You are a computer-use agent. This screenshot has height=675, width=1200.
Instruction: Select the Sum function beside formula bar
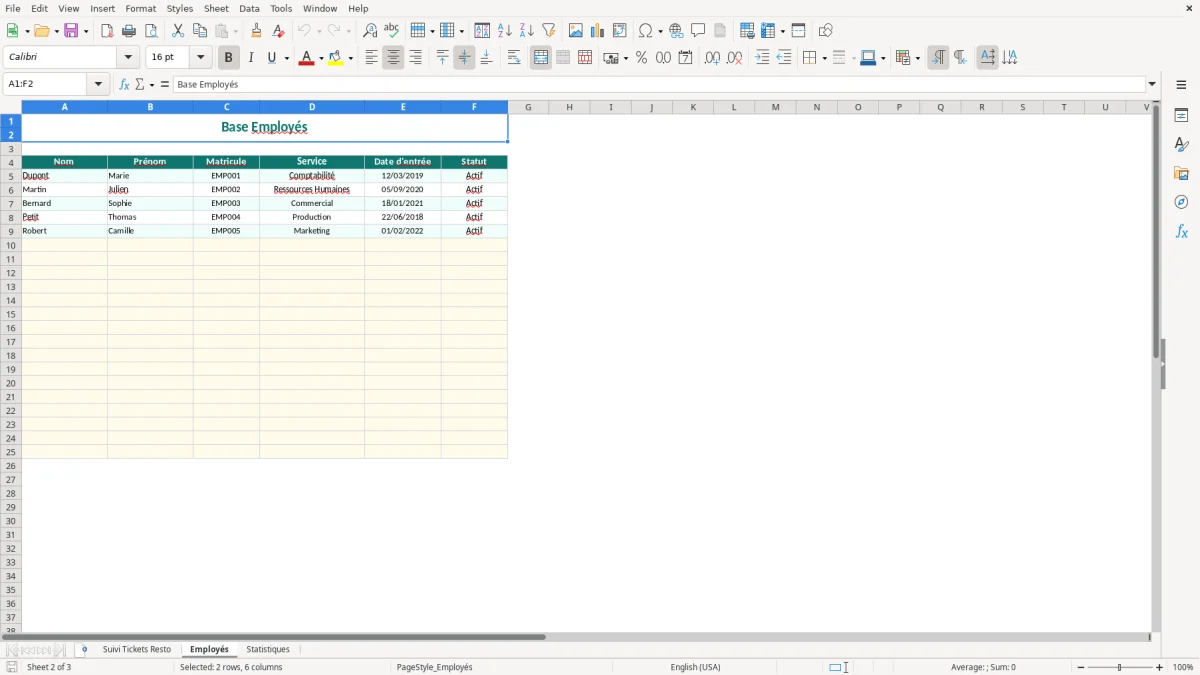(x=140, y=85)
